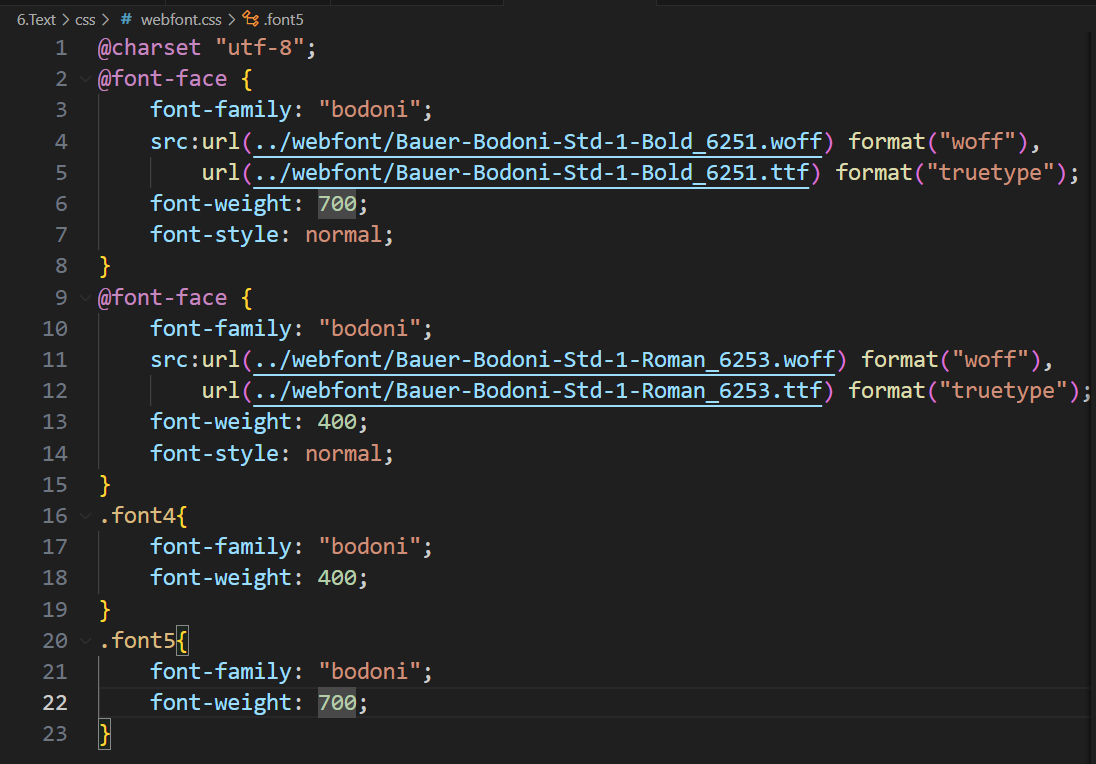Image resolution: width=1096 pixels, height=764 pixels.
Task: Open the Bold_6251.woff URL link on line 4
Action: click(x=538, y=142)
